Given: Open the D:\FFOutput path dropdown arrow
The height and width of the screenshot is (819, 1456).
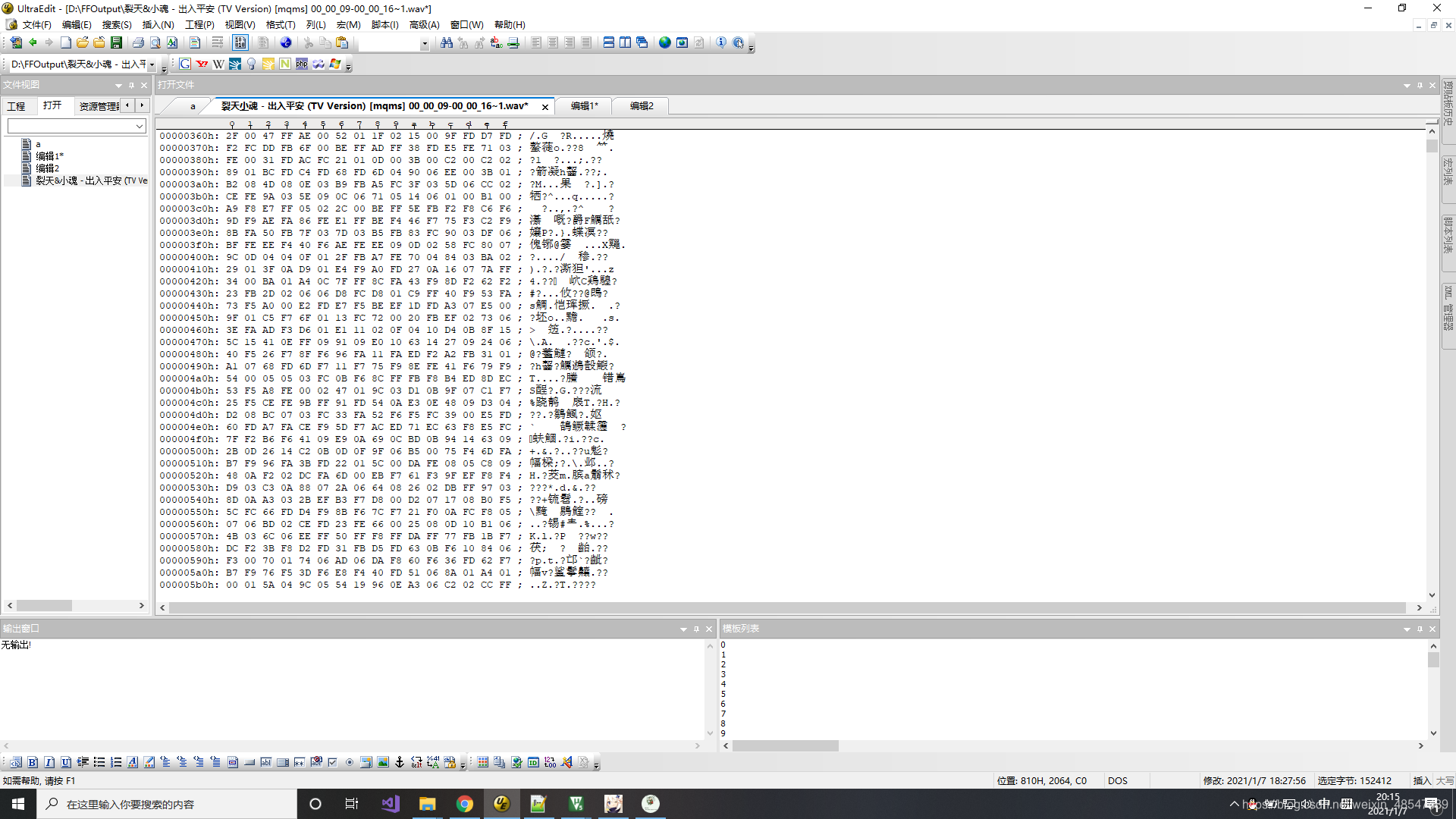Looking at the screenshot, I should click(x=152, y=65).
